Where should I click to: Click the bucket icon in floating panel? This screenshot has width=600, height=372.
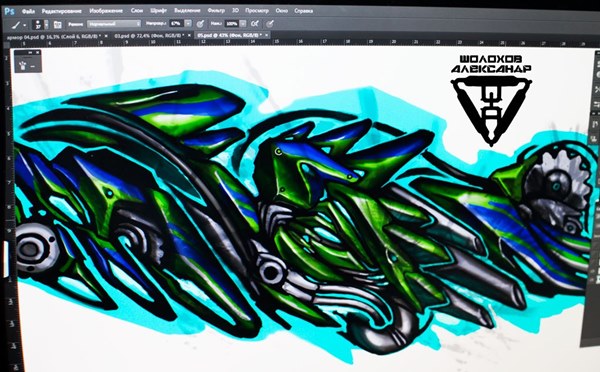(x=23, y=65)
